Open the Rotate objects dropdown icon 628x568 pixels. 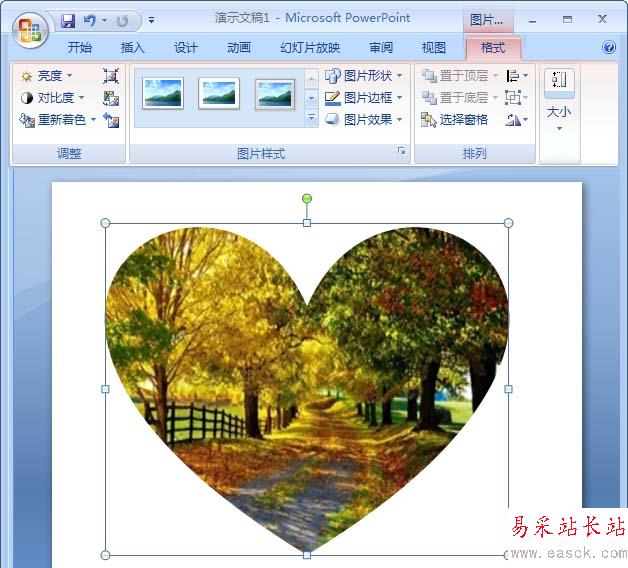point(517,120)
